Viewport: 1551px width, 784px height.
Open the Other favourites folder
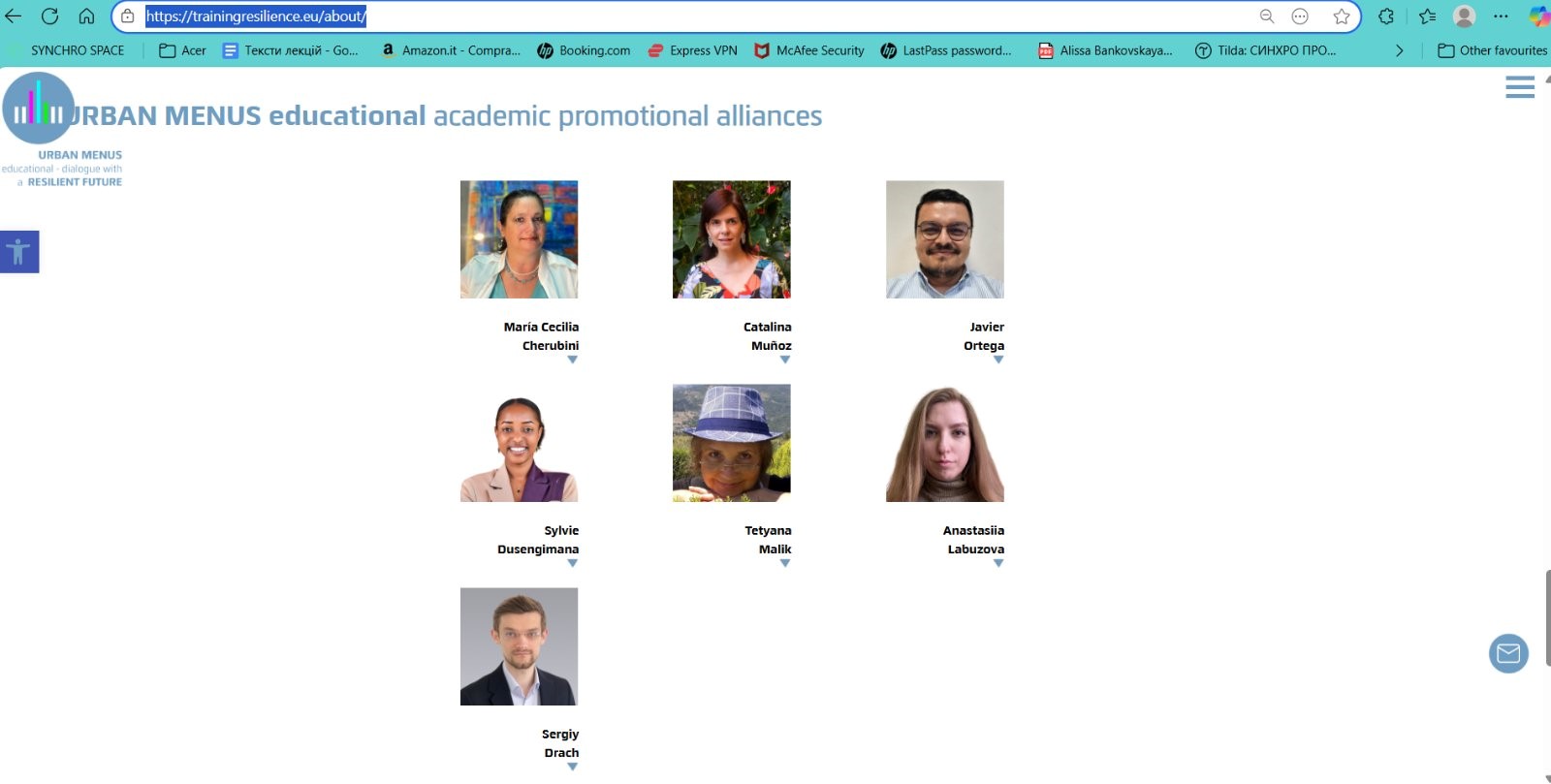pyautogui.click(x=1492, y=50)
